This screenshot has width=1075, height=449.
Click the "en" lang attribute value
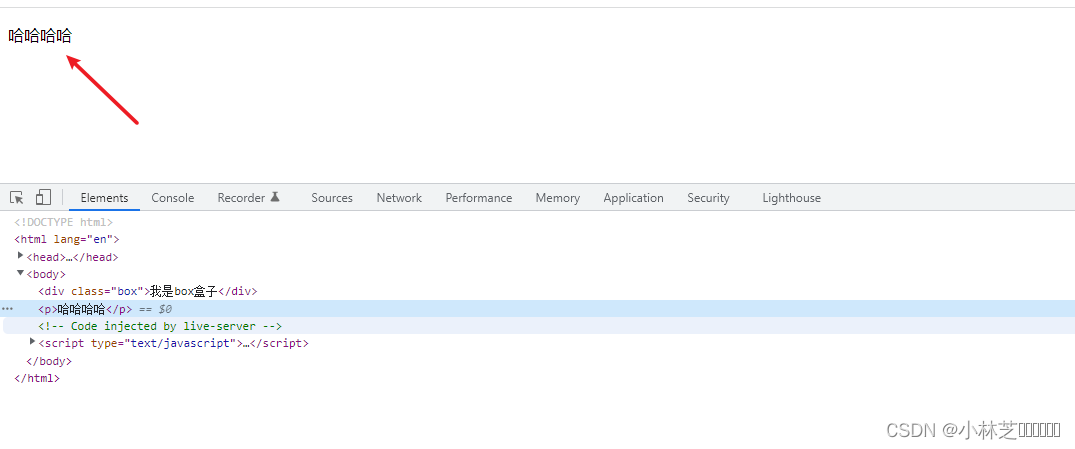pos(101,239)
